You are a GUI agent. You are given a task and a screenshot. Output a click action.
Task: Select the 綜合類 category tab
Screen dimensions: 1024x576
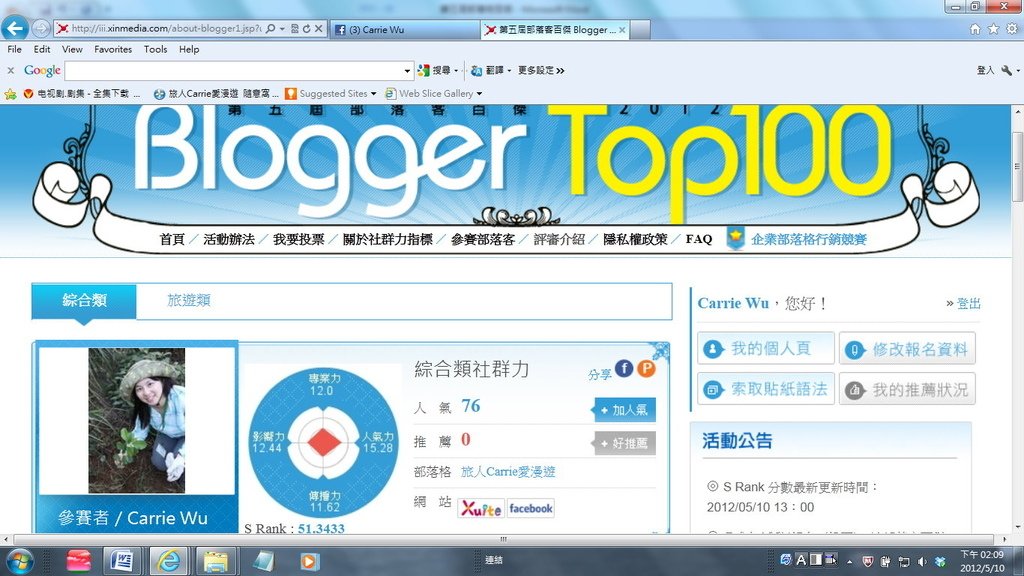point(84,301)
